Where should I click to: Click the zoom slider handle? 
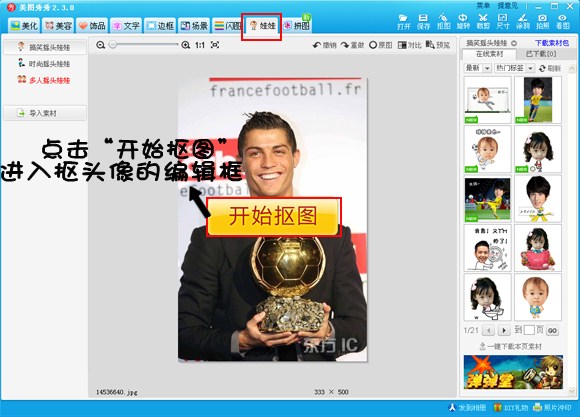tap(113, 45)
